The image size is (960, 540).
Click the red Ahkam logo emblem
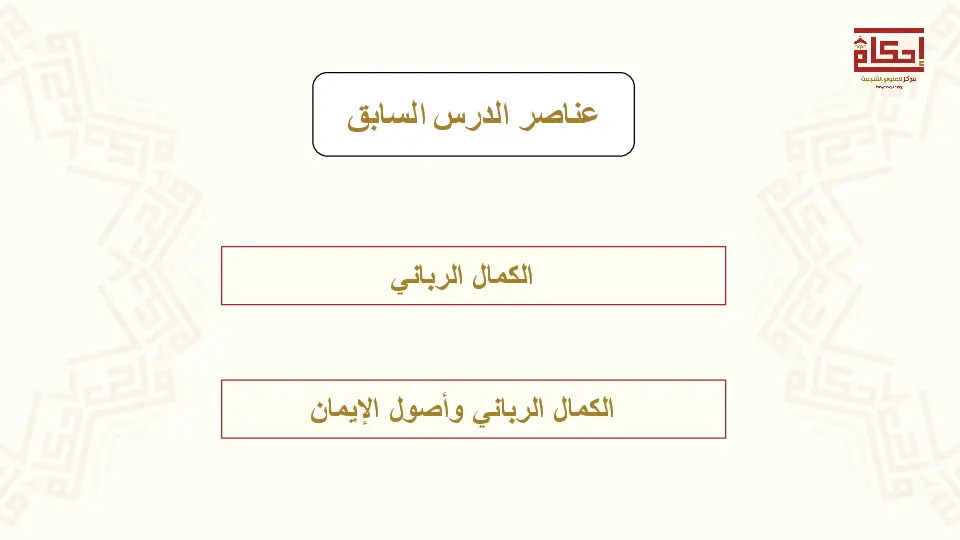point(889,52)
